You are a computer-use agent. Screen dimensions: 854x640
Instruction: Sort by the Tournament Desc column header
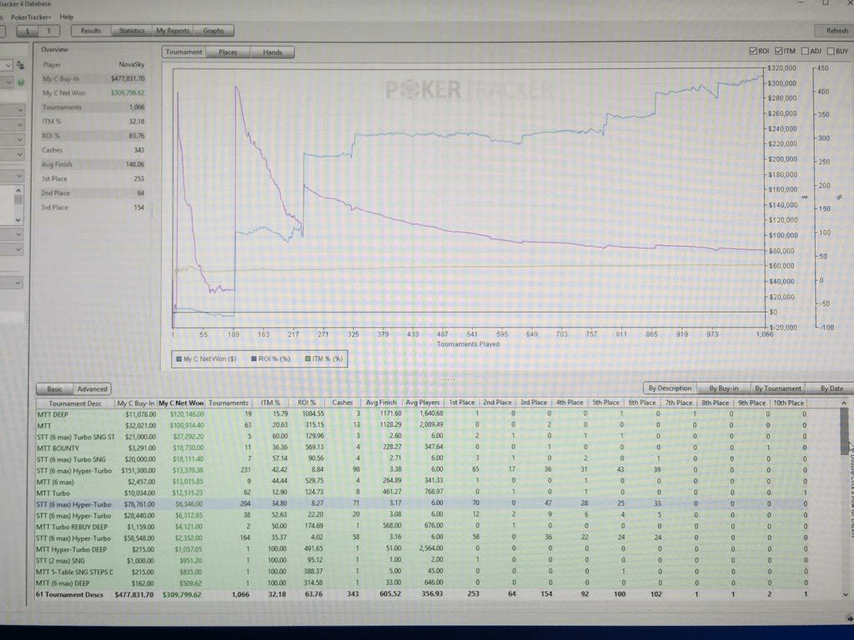[x=75, y=403]
